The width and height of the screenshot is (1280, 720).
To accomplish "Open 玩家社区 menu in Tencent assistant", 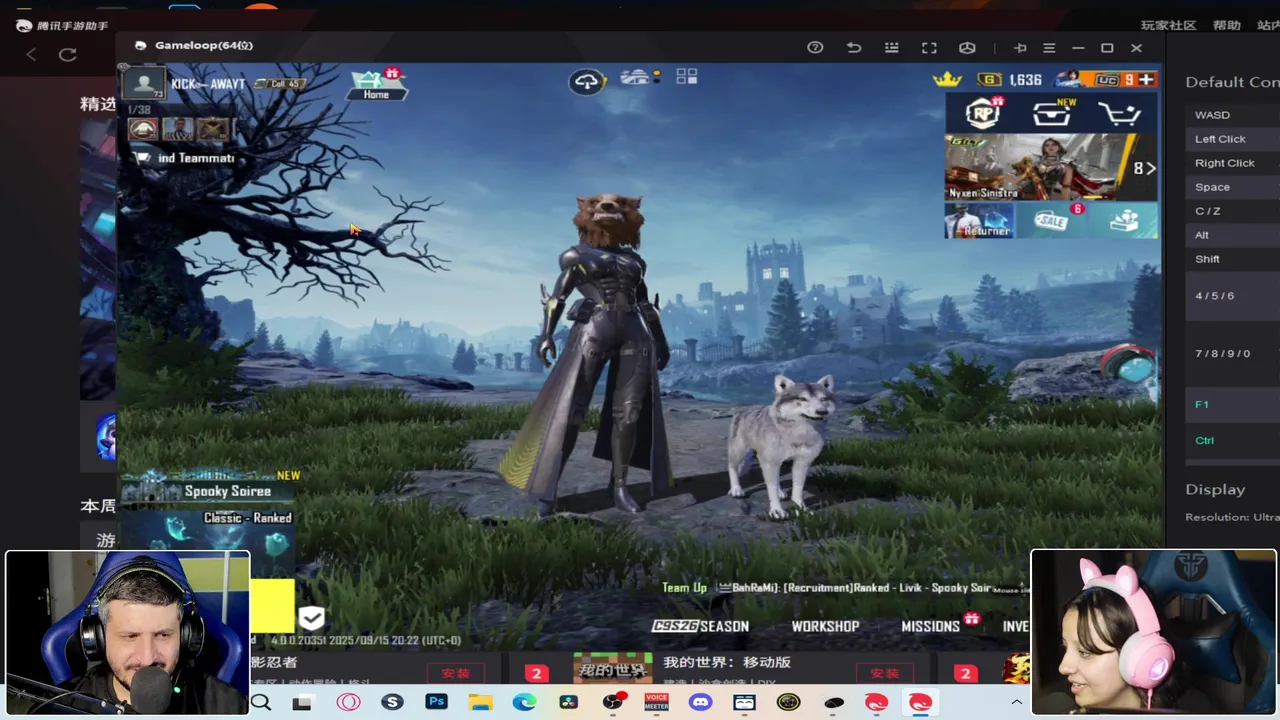I will point(1168,25).
